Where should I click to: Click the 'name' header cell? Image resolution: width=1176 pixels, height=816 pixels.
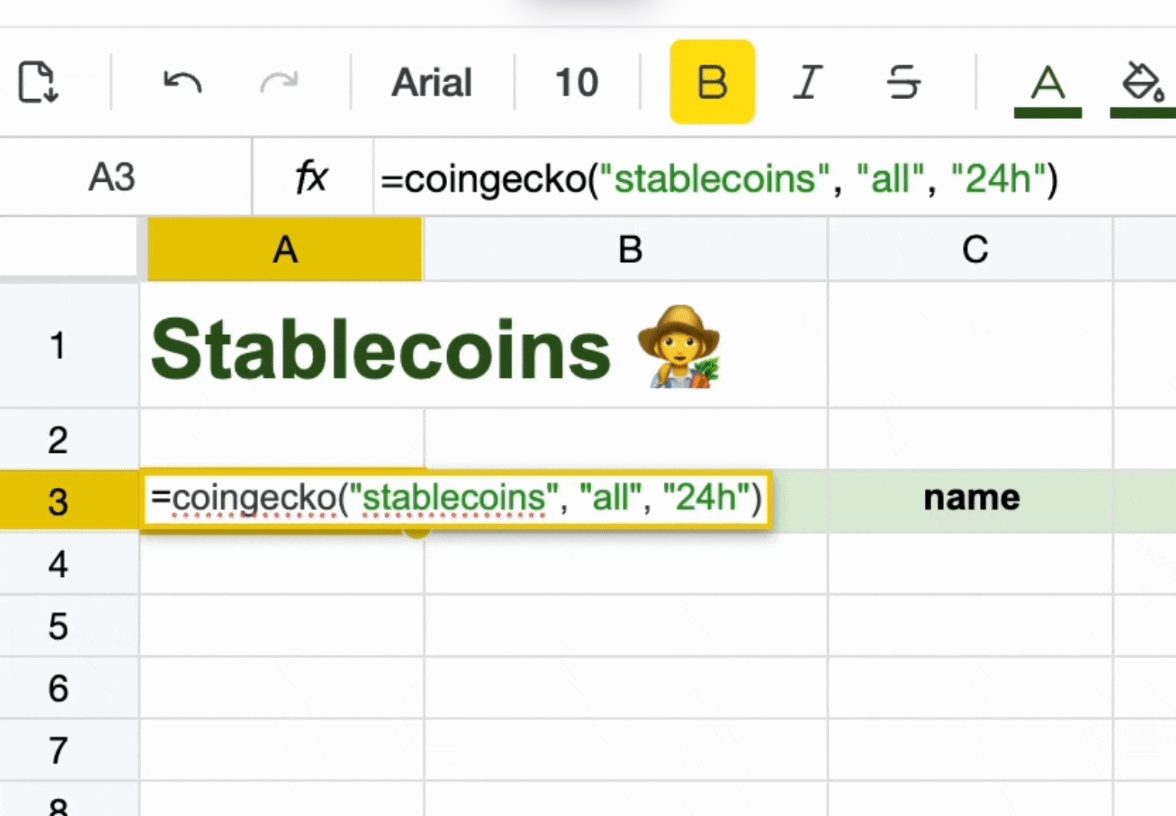tap(971, 498)
